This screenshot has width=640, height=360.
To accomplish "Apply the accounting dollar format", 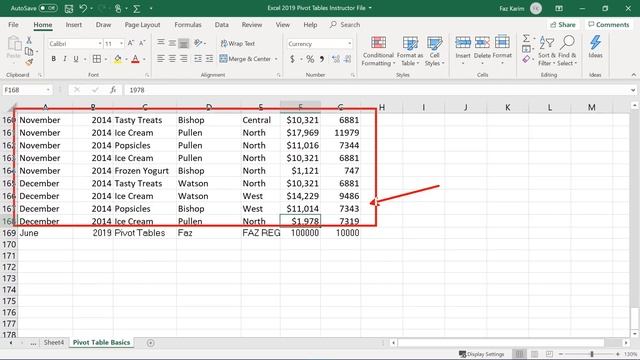I will tap(292, 59).
